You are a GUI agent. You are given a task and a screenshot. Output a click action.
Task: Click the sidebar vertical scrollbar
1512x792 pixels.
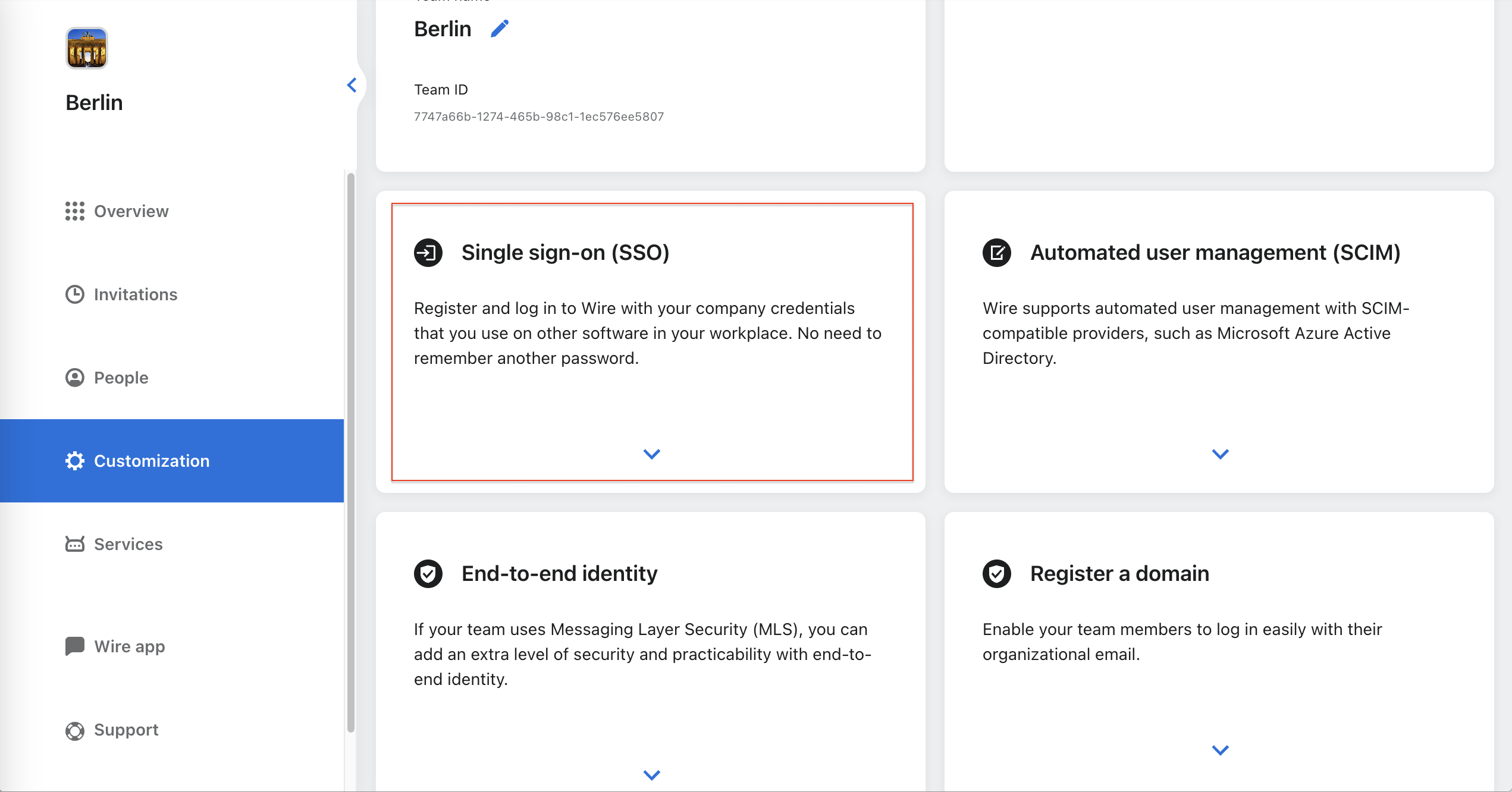pyautogui.click(x=351, y=452)
